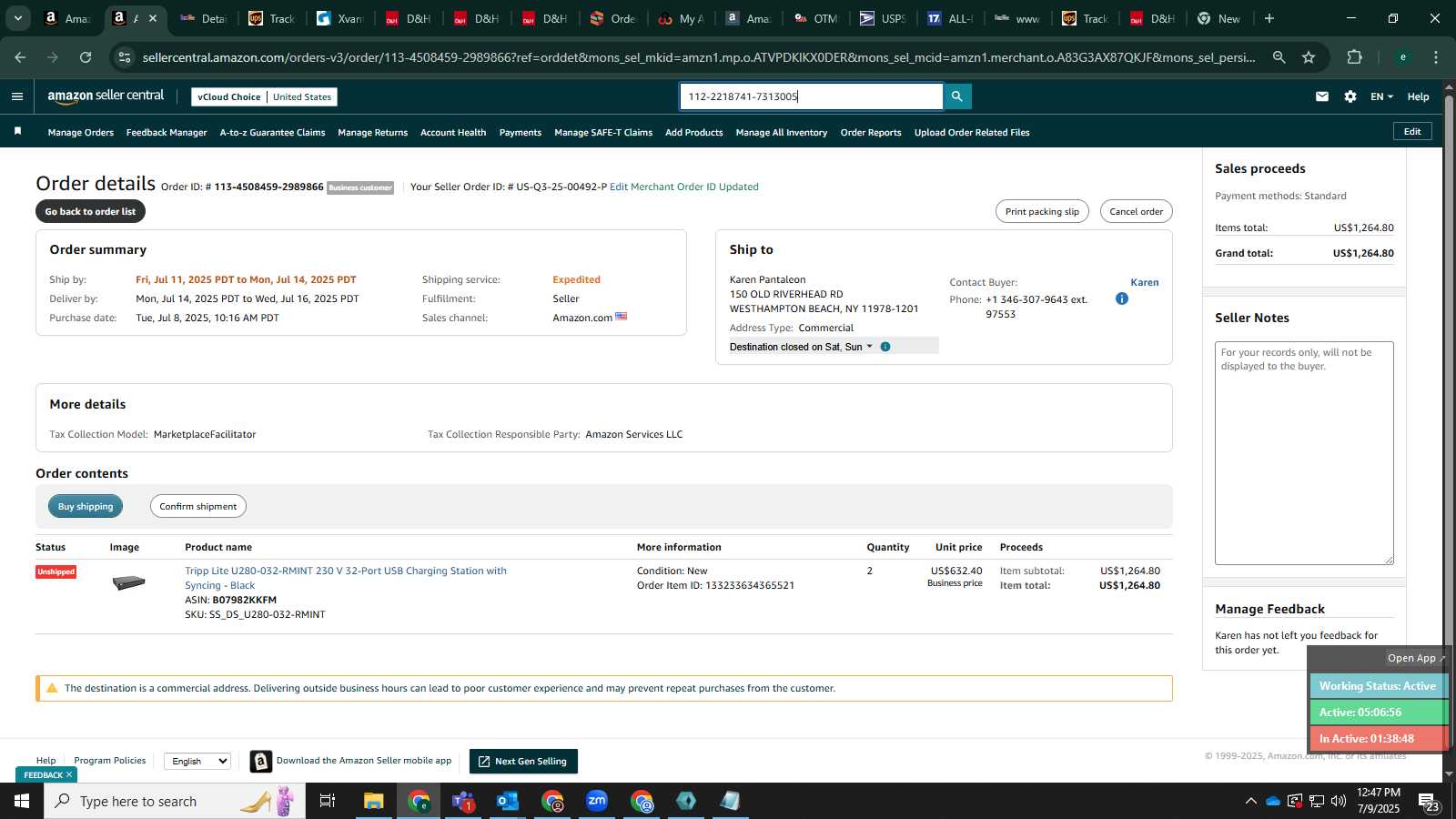Open Upload Order Related Files
Viewport: 1456px width, 819px height.
972,133
